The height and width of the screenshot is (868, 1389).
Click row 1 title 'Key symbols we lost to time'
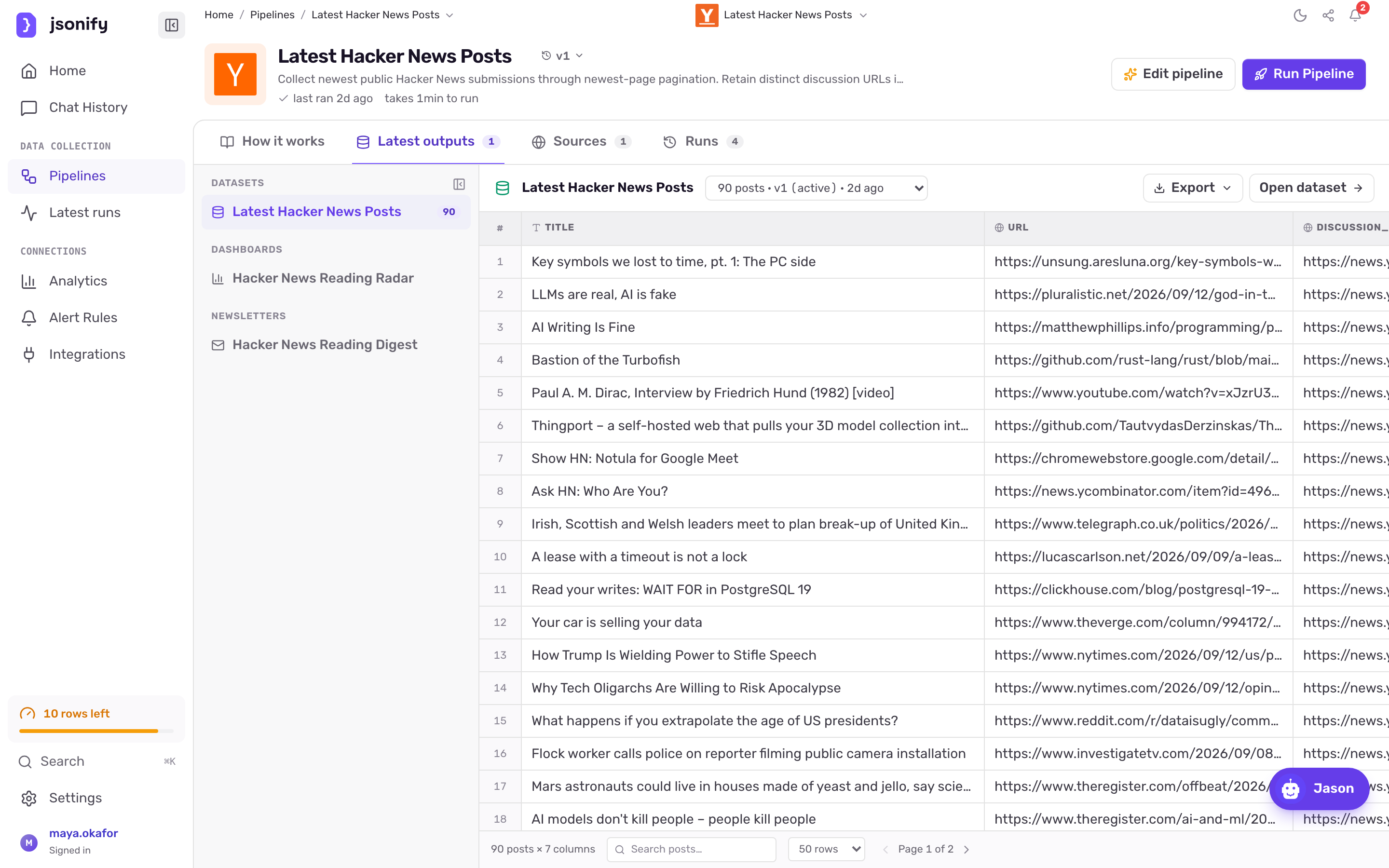click(673, 262)
